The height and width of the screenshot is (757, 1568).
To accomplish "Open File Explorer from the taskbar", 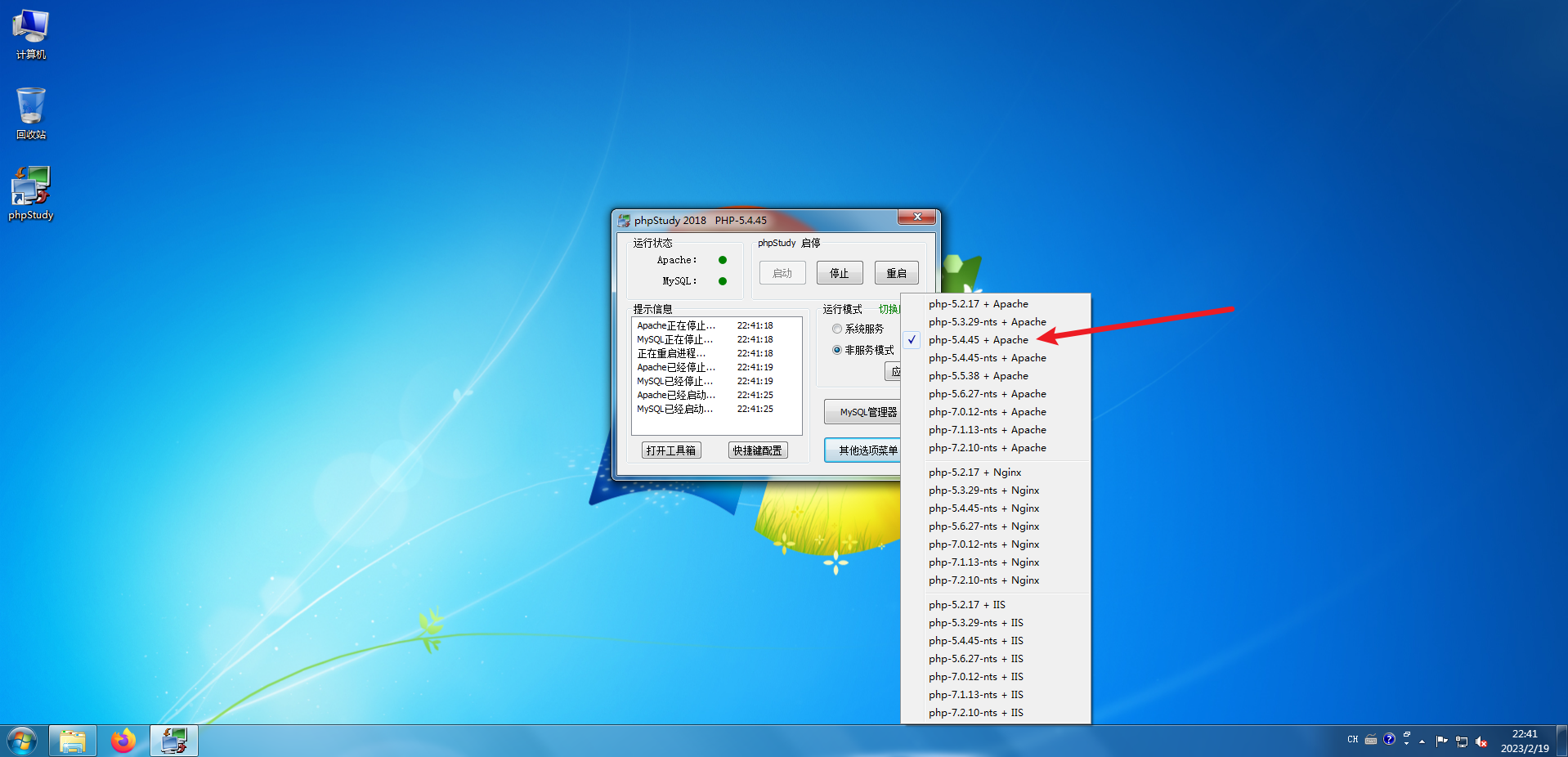I will point(73,741).
